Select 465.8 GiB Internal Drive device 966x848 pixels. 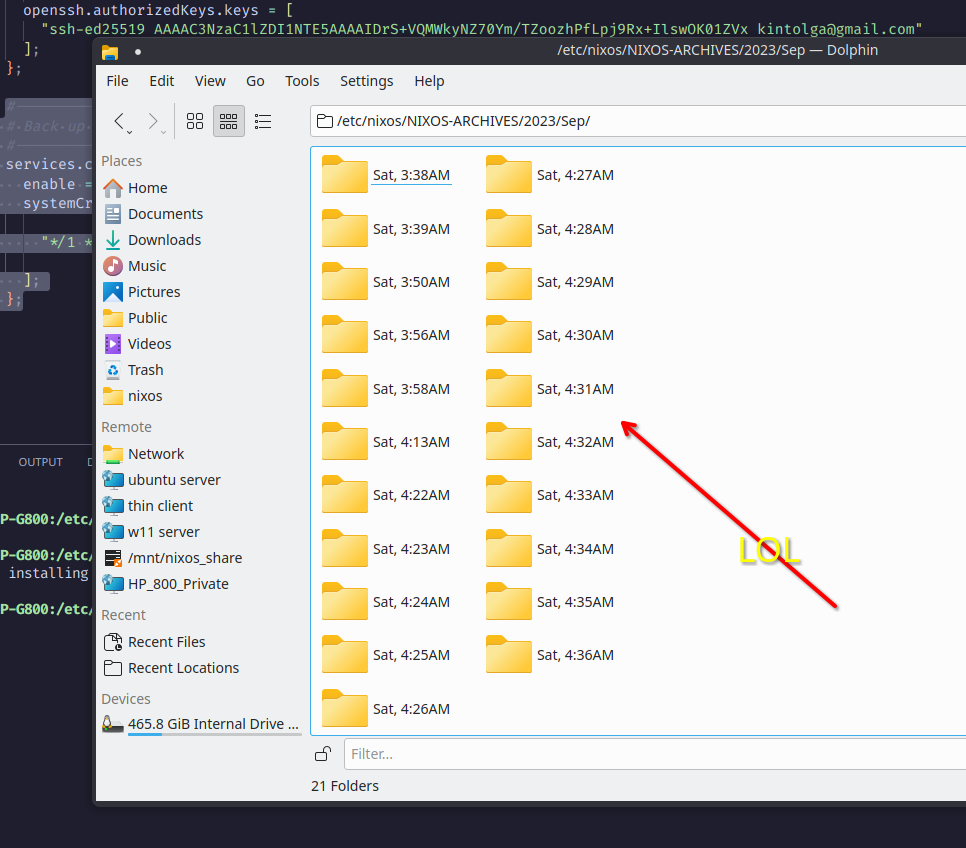pyautogui.click(x=200, y=724)
